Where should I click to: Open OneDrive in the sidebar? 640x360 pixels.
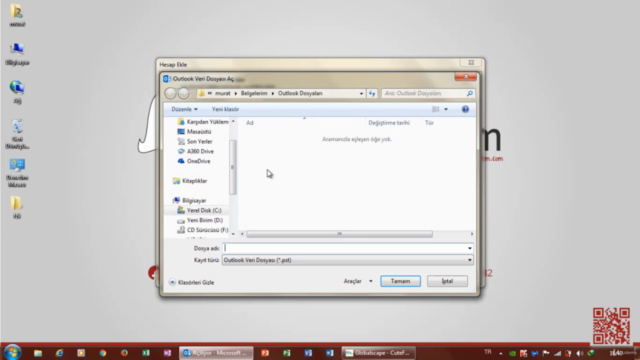point(194,161)
